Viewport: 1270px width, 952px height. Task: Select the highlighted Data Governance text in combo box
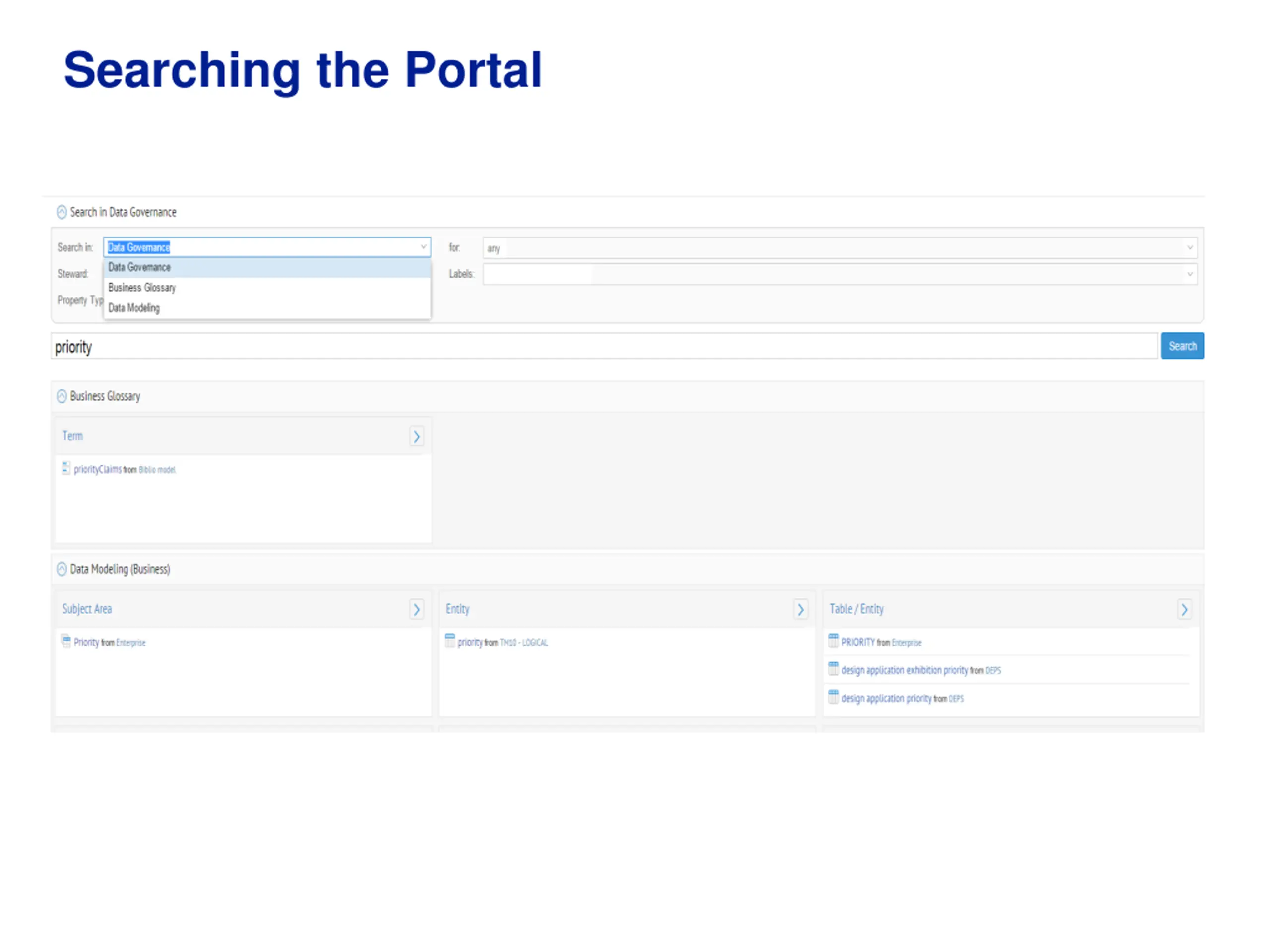pyautogui.click(x=139, y=247)
